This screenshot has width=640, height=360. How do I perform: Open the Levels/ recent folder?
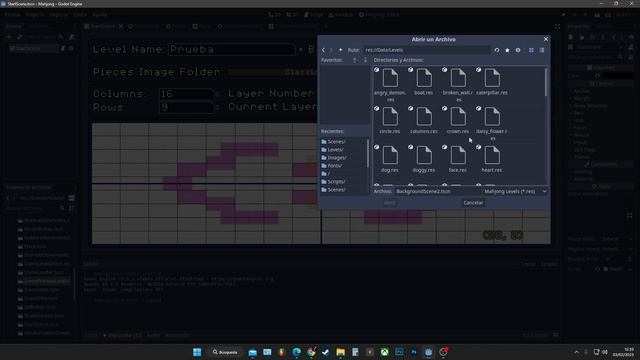coord(343,150)
